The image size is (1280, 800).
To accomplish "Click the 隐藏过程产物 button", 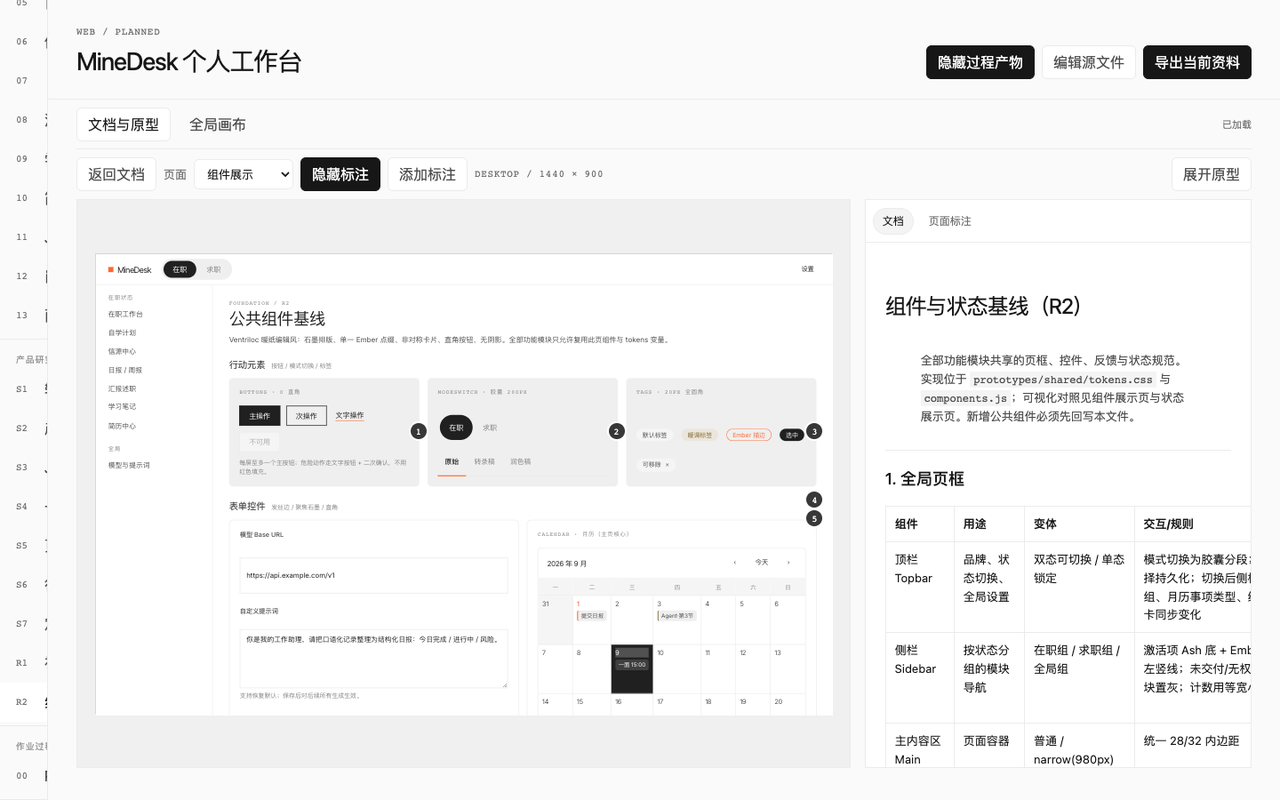I will (980, 62).
